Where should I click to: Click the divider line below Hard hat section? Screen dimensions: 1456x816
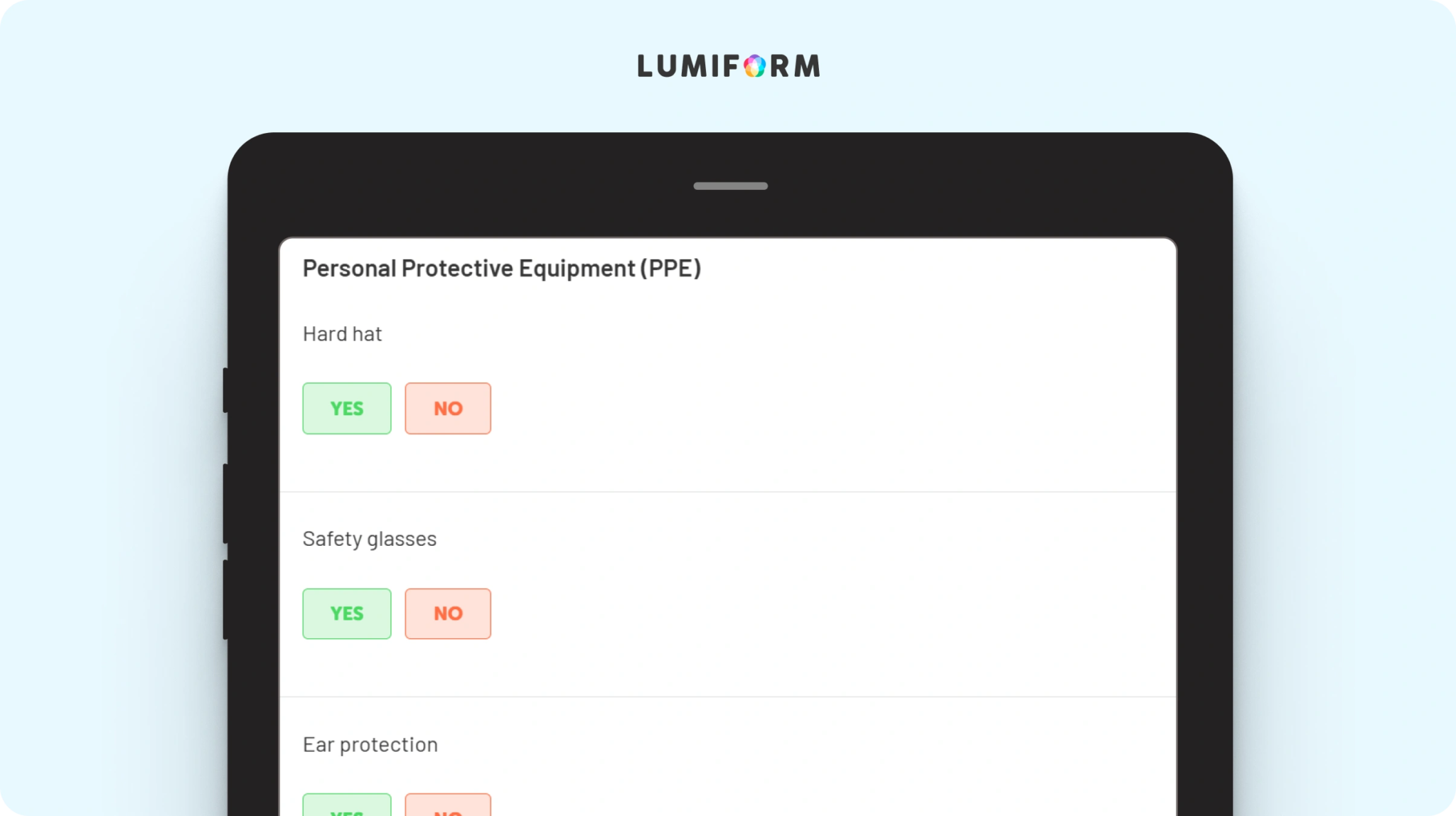click(728, 492)
